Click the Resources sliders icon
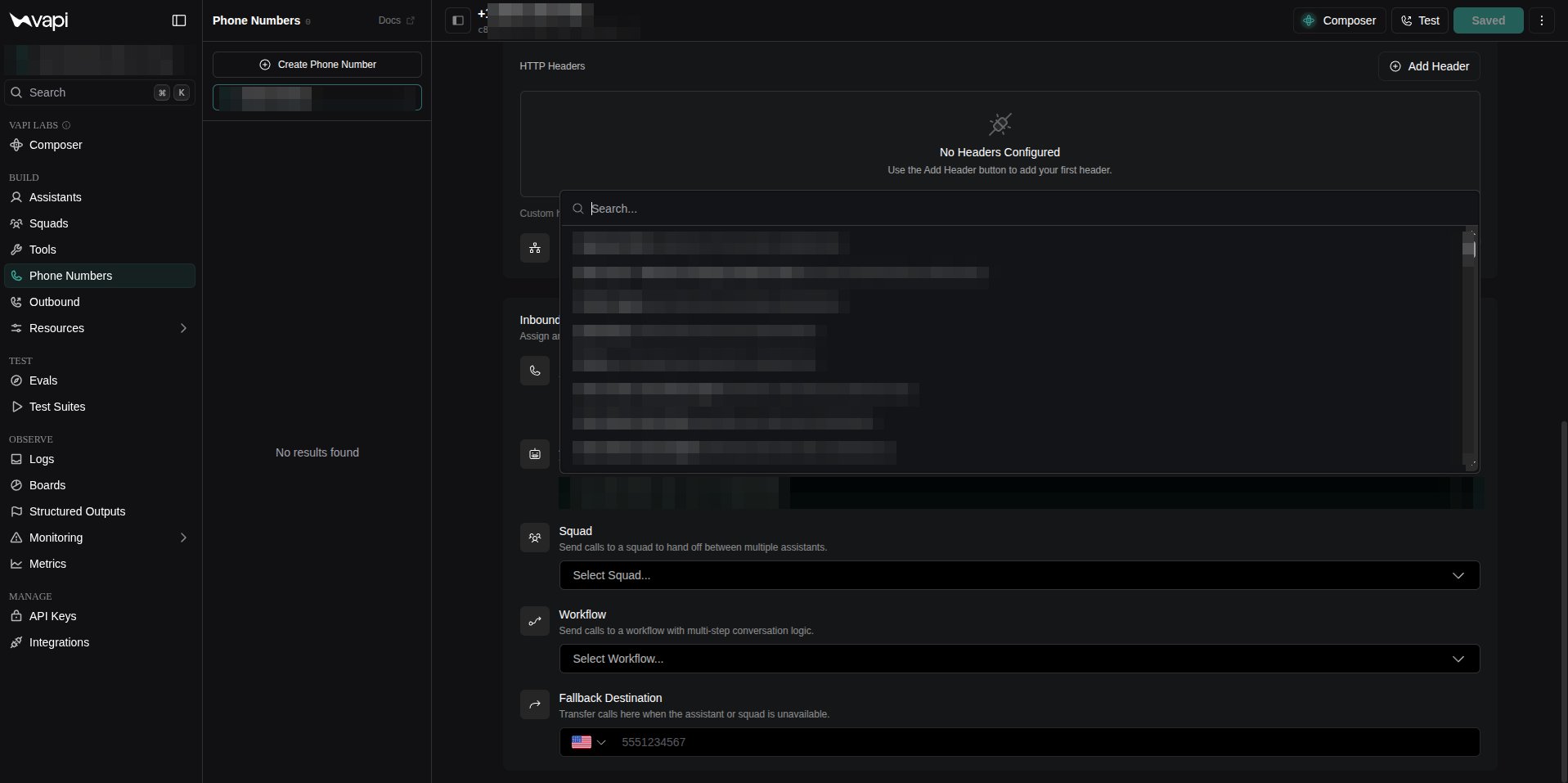Screen dimensions: 1568x783 coord(16,328)
